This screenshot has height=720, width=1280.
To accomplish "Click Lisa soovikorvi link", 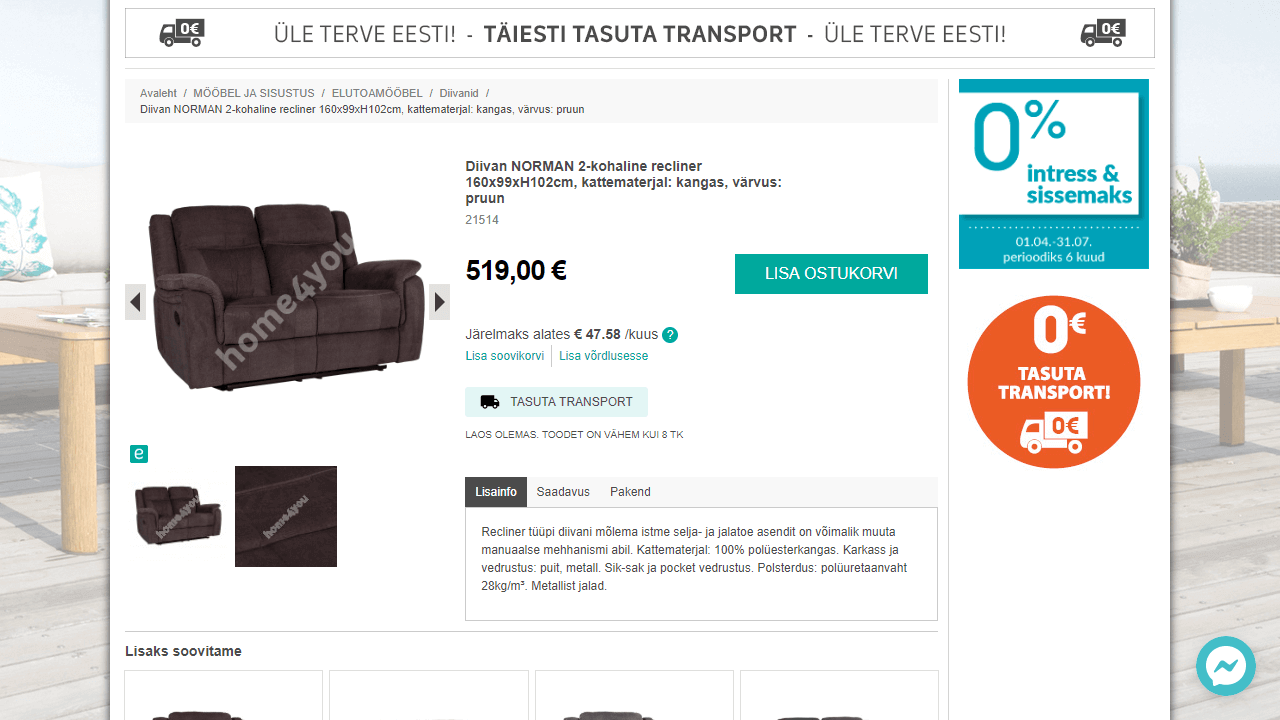I will [505, 356].
